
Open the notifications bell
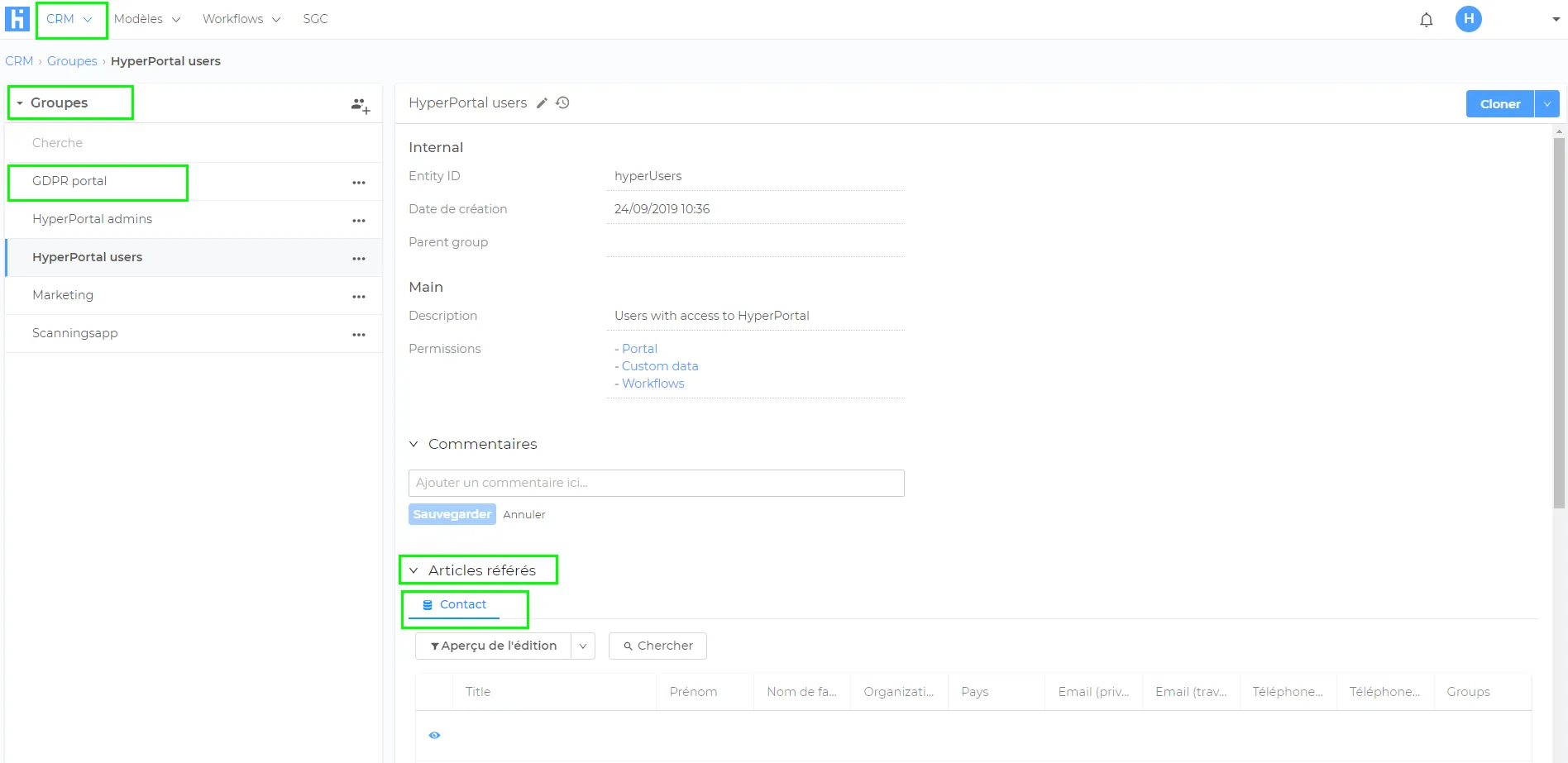1426,20
